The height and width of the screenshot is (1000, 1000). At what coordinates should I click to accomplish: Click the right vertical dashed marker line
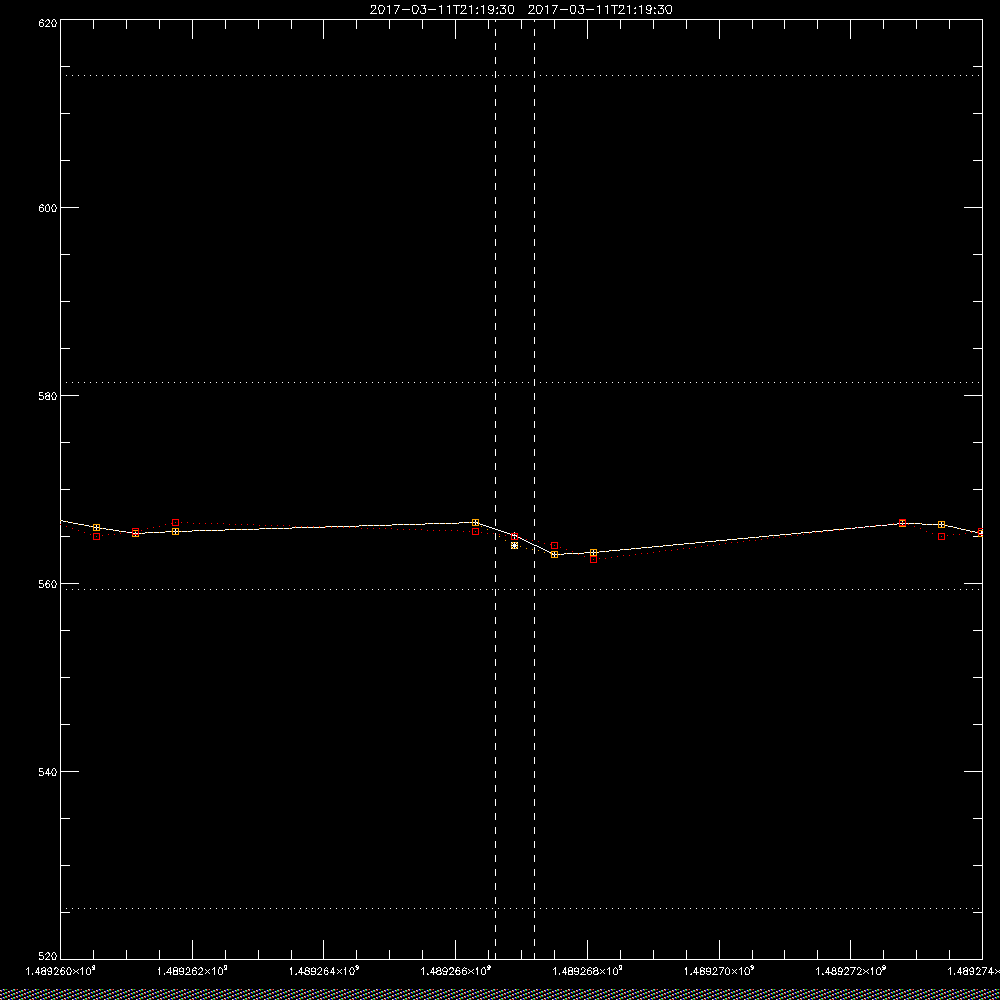534,489
